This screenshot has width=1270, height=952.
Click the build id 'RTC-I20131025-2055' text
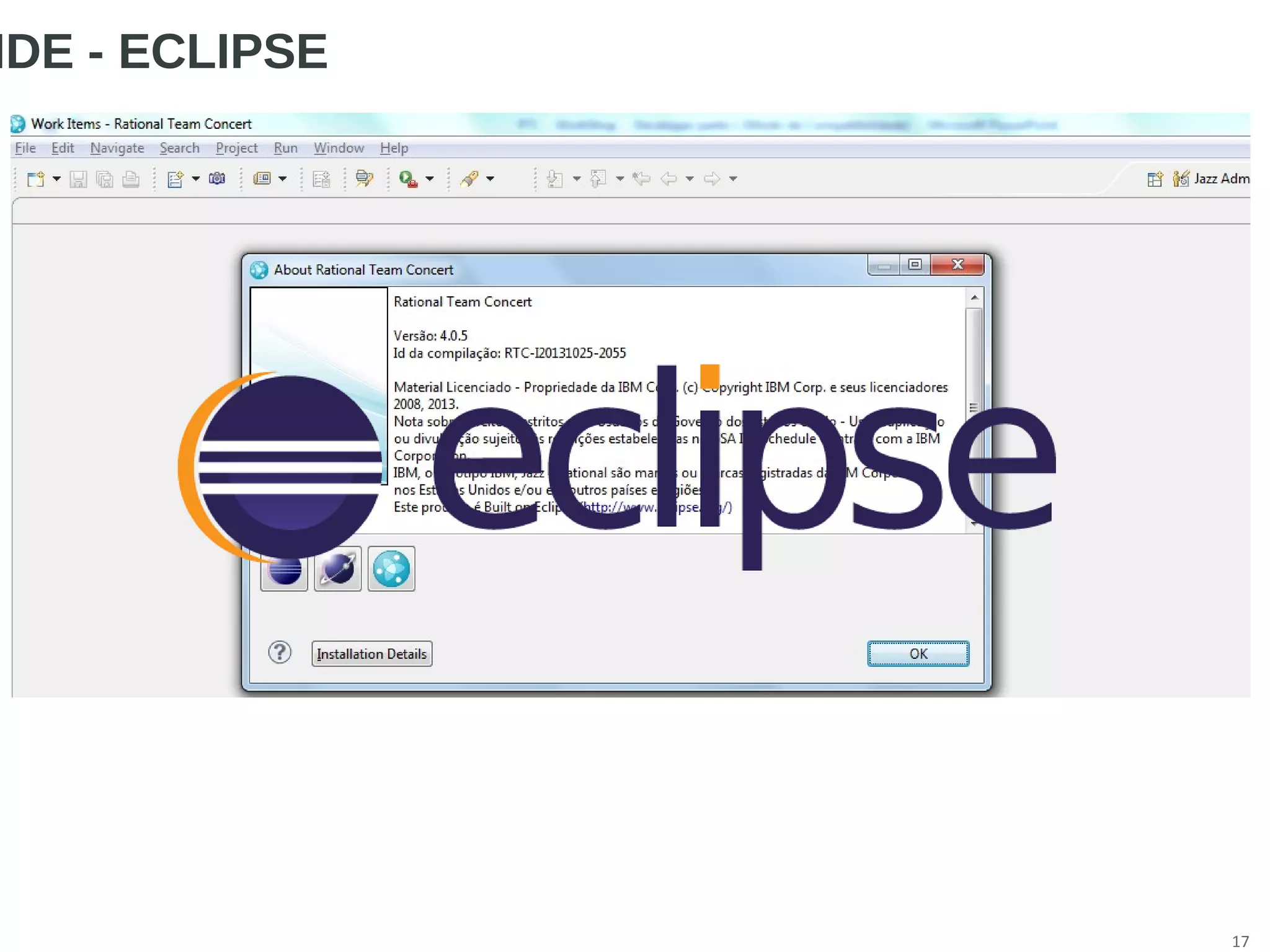coord(565,353)
